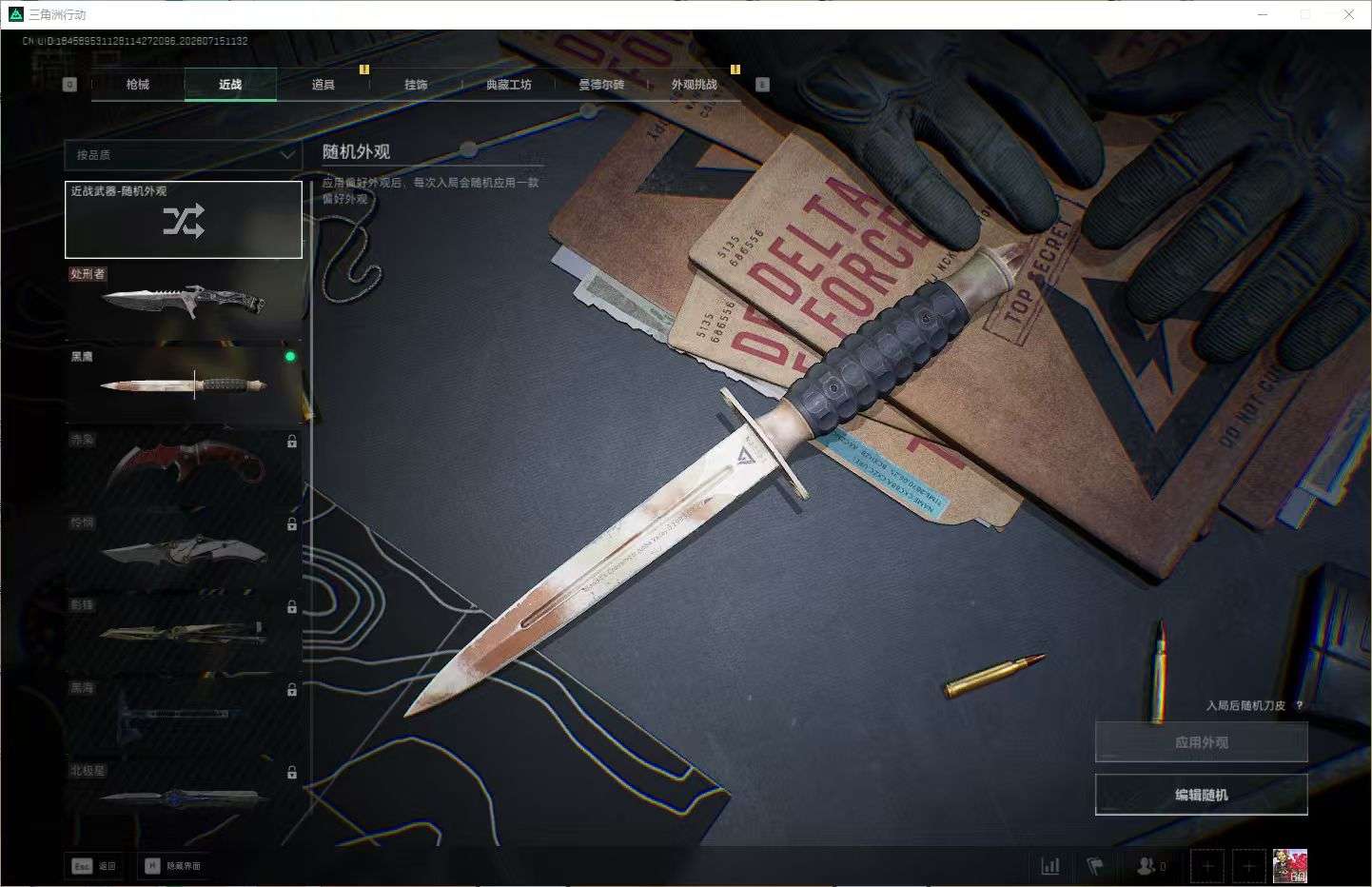Click the lock icon on the 怜悯 skin

[292, 524]
